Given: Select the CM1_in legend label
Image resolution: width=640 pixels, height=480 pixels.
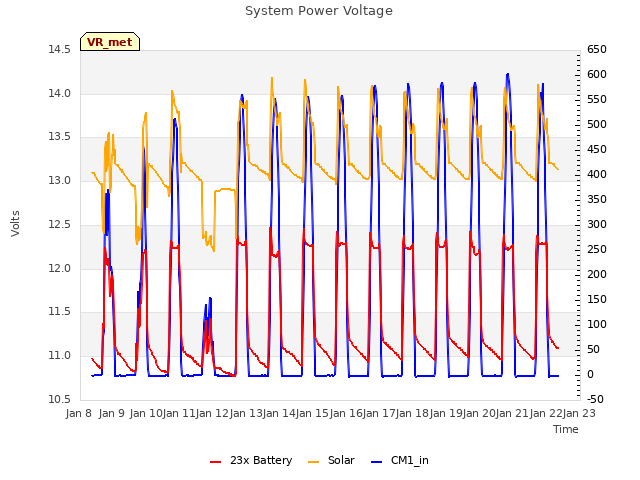Looking at the screenshot, I should click(x=409, y=460).
